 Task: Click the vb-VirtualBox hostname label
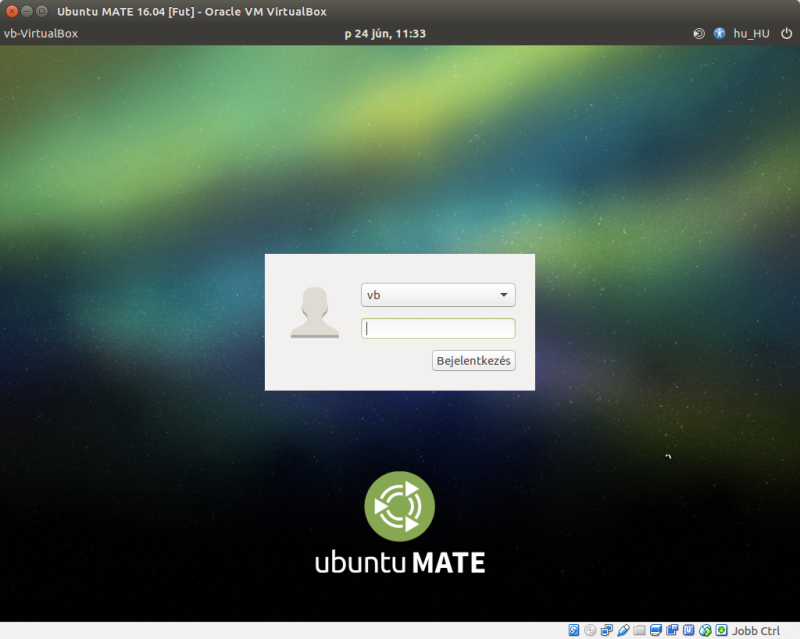41,34
